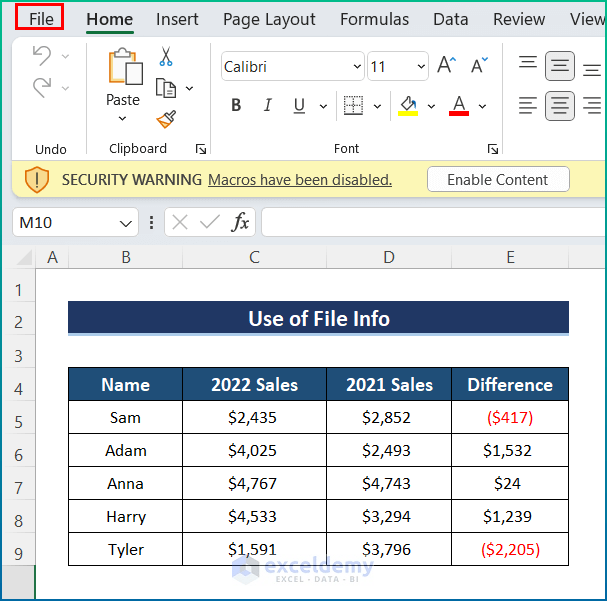Open the Clipboard dialog launcher
This screenshot has height=601, width=607.
(201, 149)
